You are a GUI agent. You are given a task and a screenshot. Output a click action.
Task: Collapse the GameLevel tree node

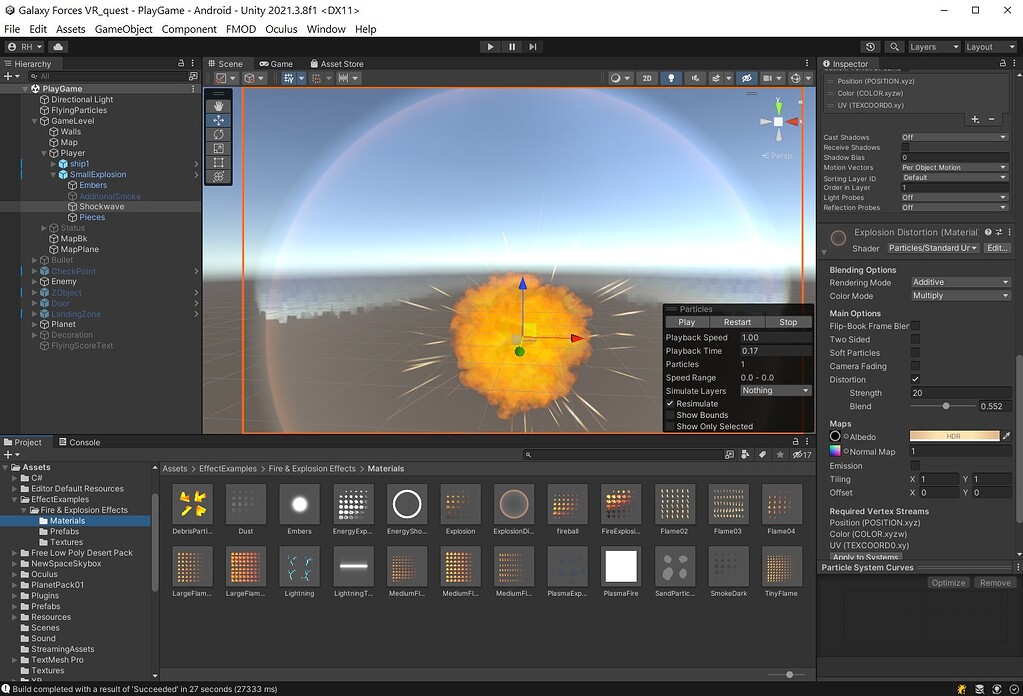coord(35,121)
